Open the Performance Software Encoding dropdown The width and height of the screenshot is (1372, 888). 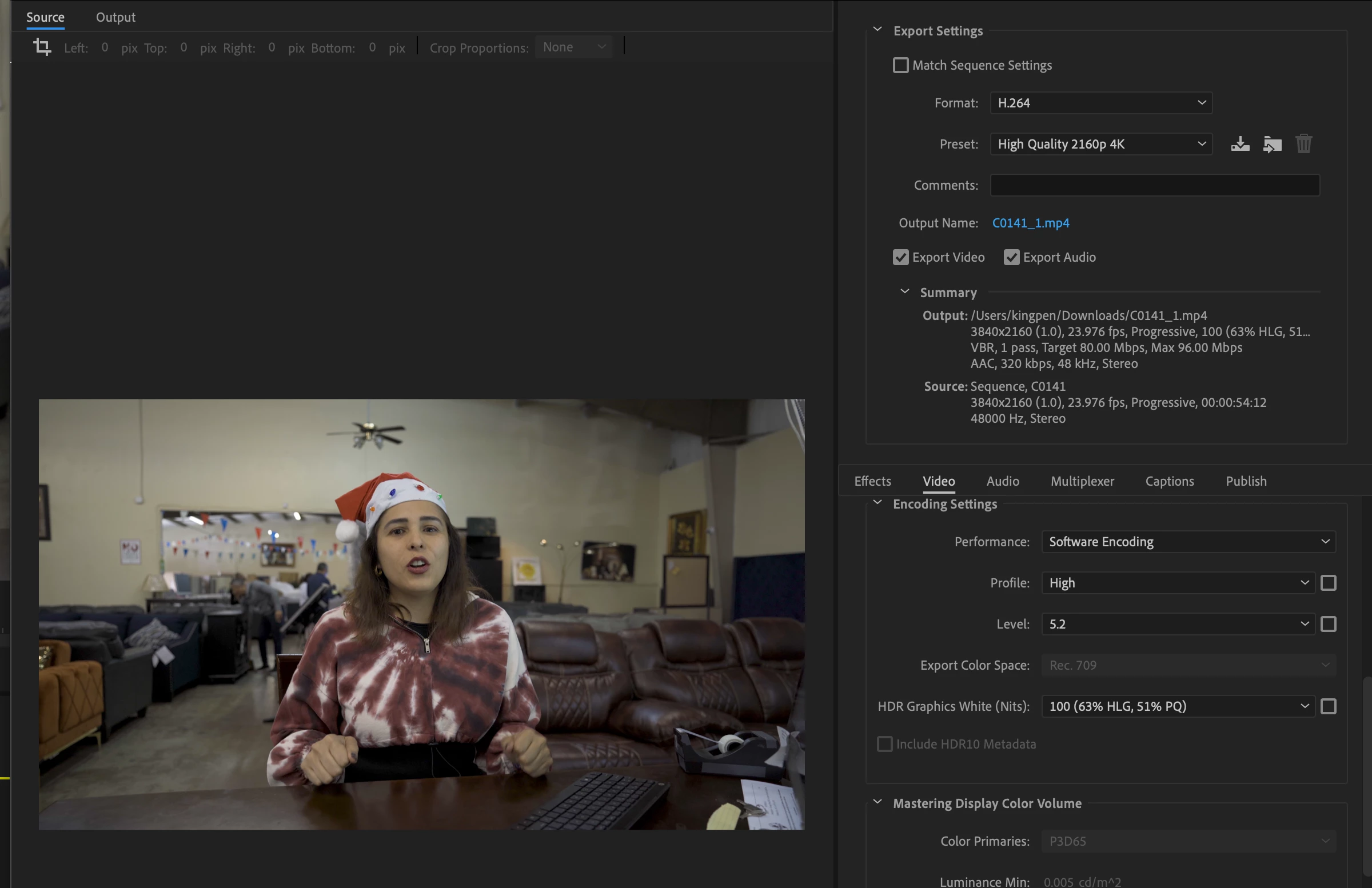[x=1188, y=542]
